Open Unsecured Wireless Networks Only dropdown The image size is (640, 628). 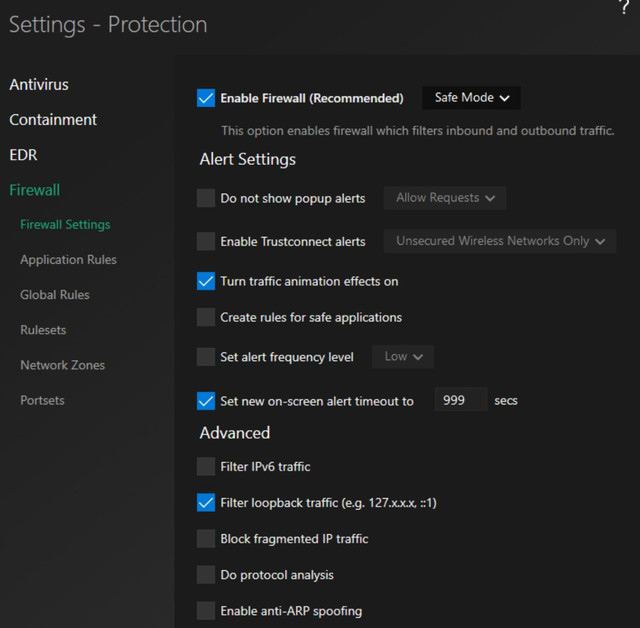(500, 241)
